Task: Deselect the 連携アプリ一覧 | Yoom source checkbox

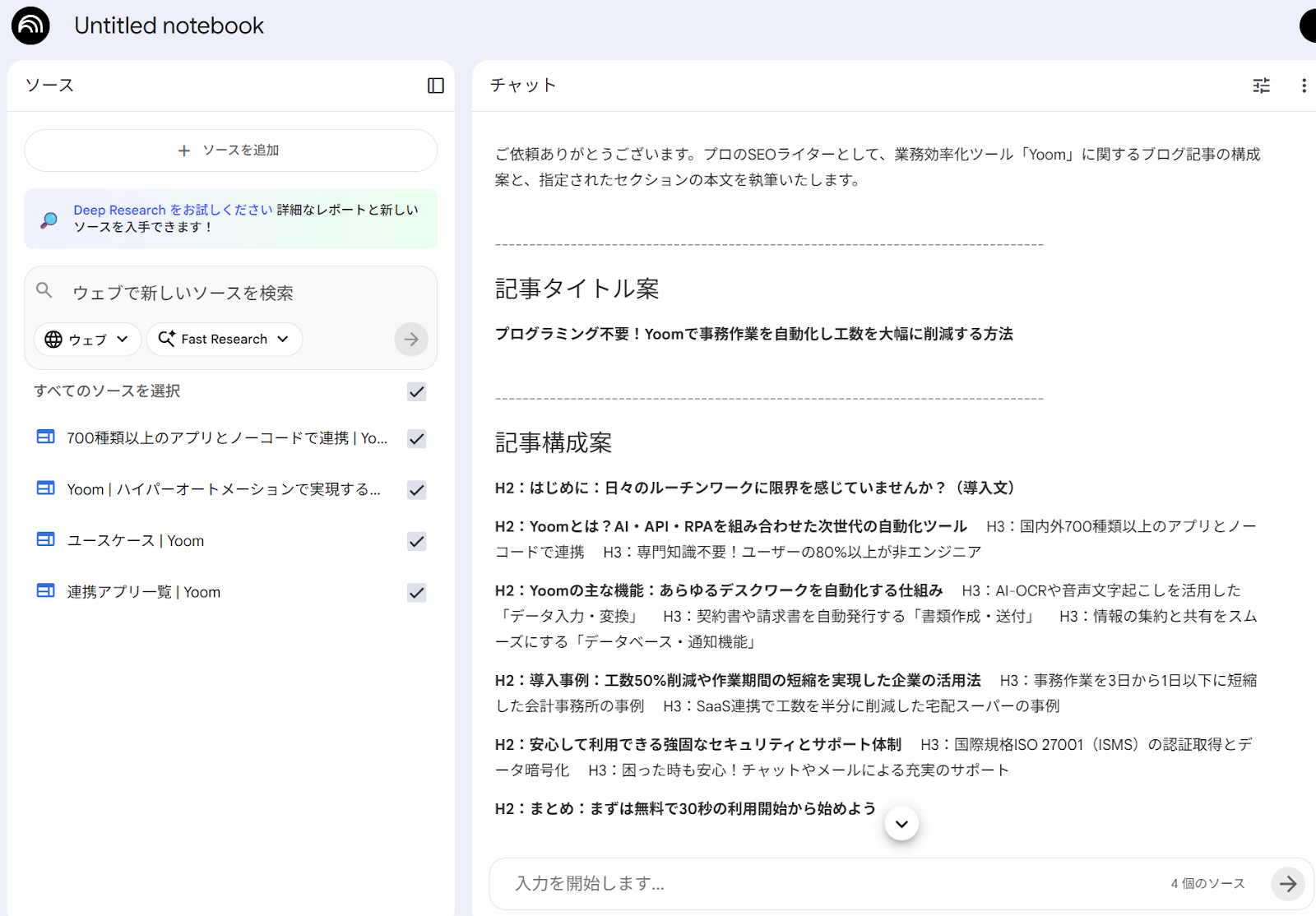Action: pos(417,593)
